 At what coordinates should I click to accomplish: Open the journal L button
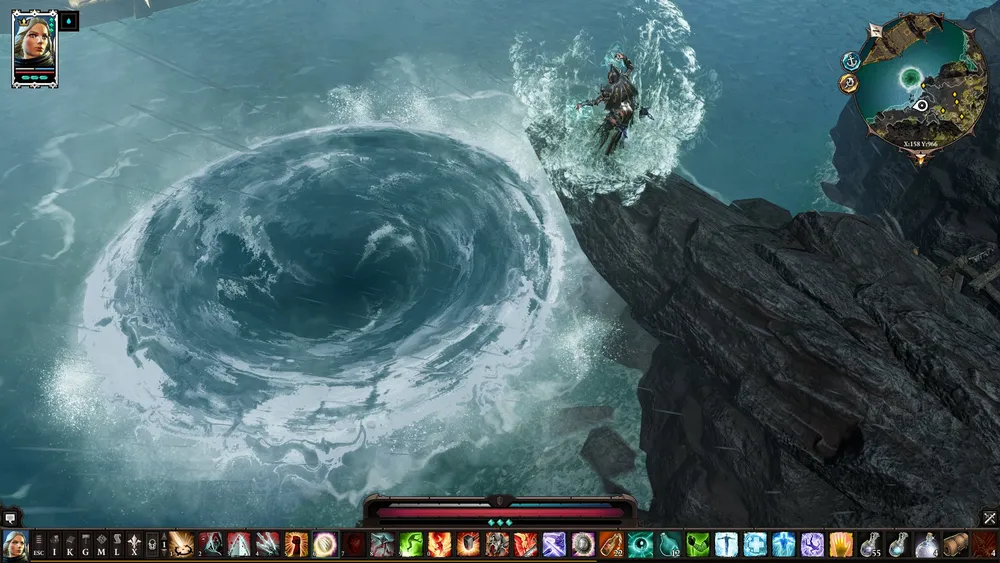(117, 545)
